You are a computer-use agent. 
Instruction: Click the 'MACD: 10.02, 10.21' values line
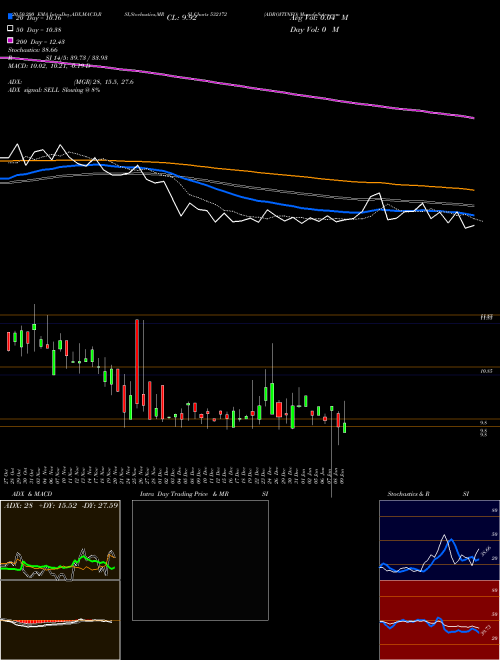(x=49, y=66)
